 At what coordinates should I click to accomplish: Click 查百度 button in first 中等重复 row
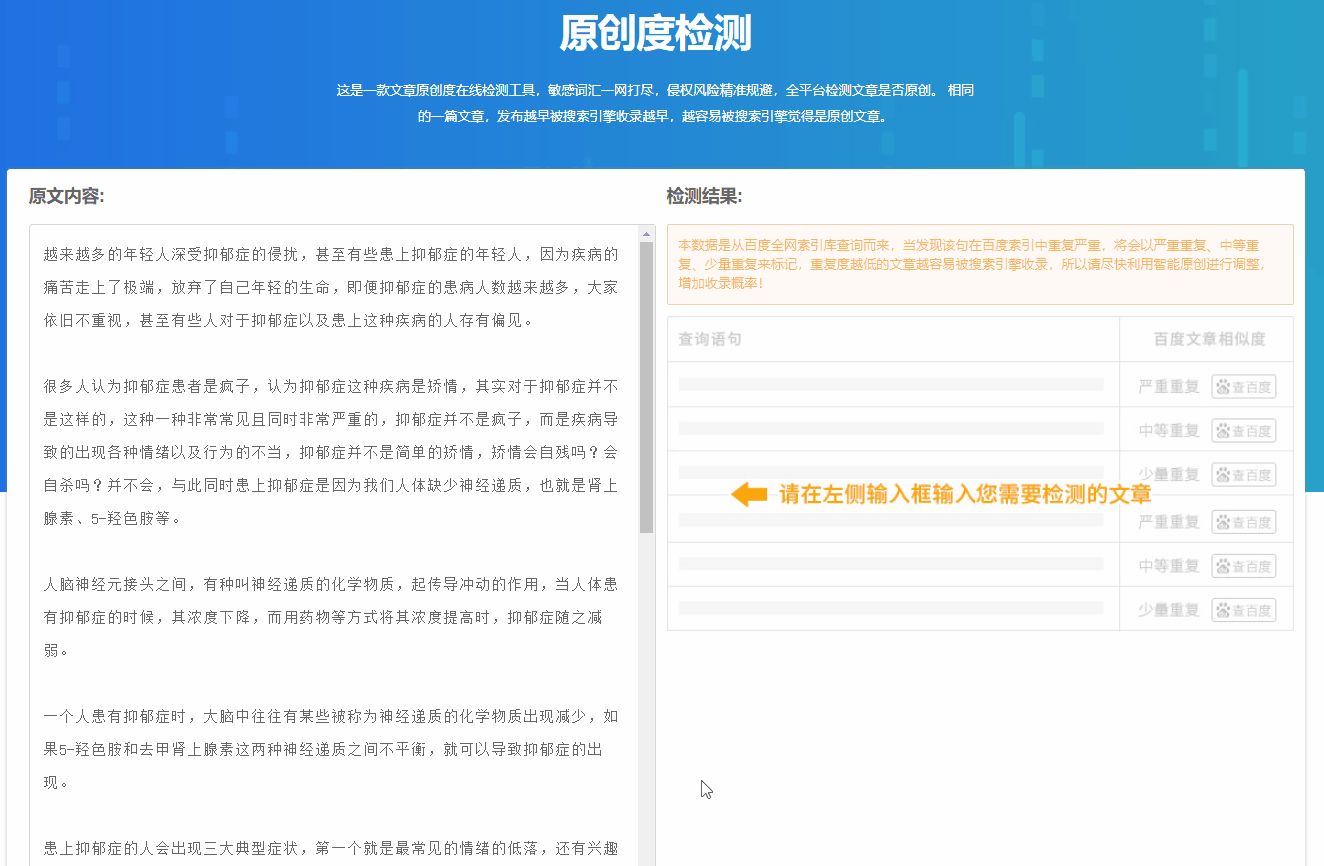[1244, 430]
